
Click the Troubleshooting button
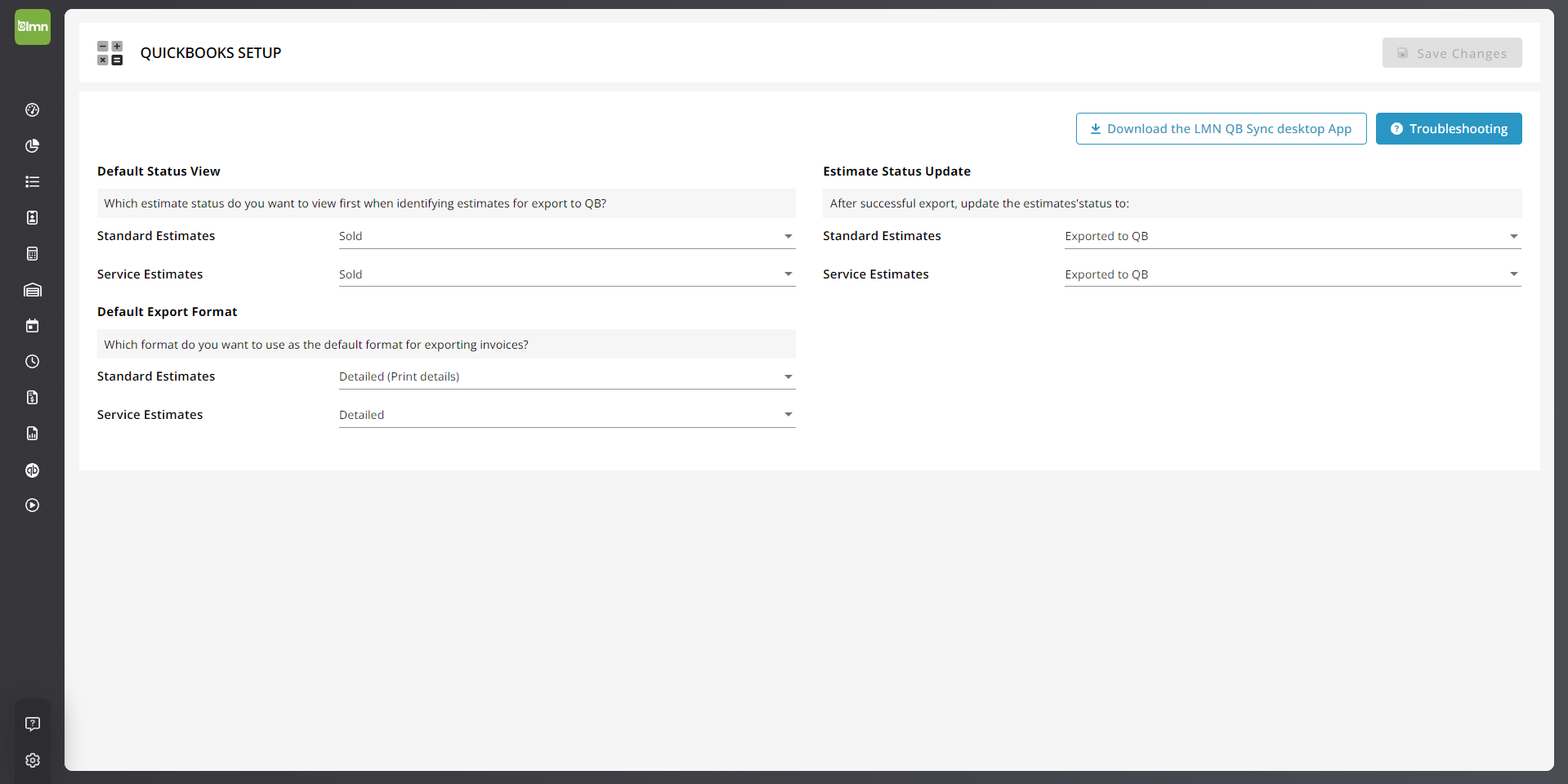1448,129
